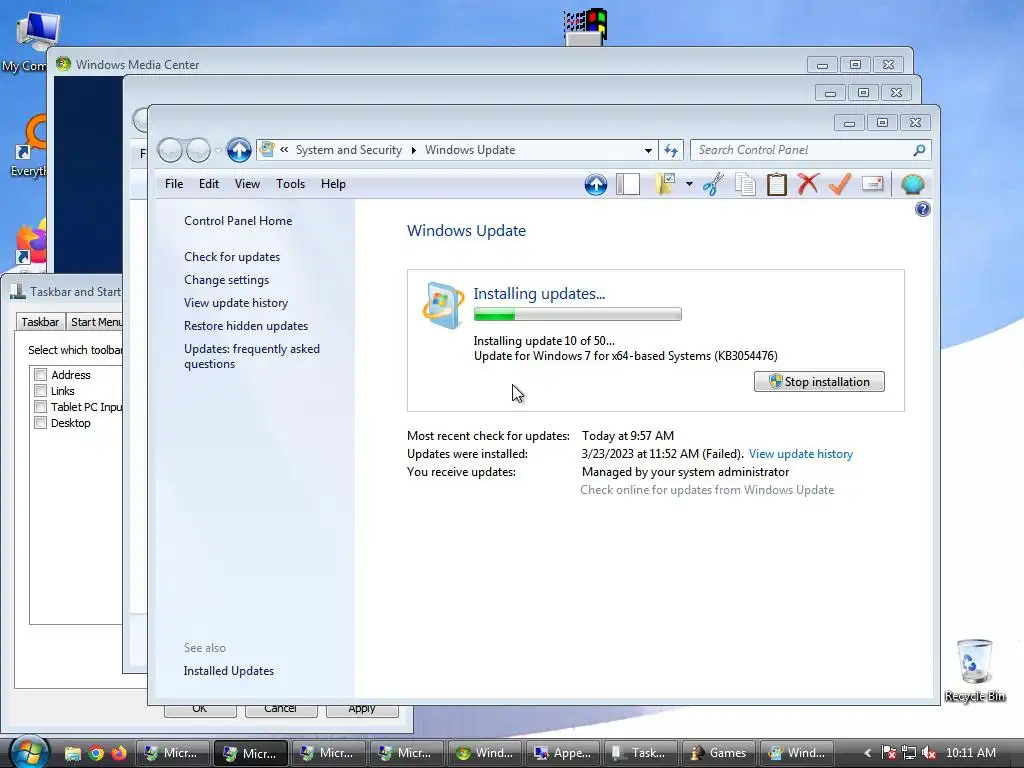The width and height of the screenshot is (1024, 768).
Task: Click the blue Up arrow beside the address bar
Action: [239, 150]
